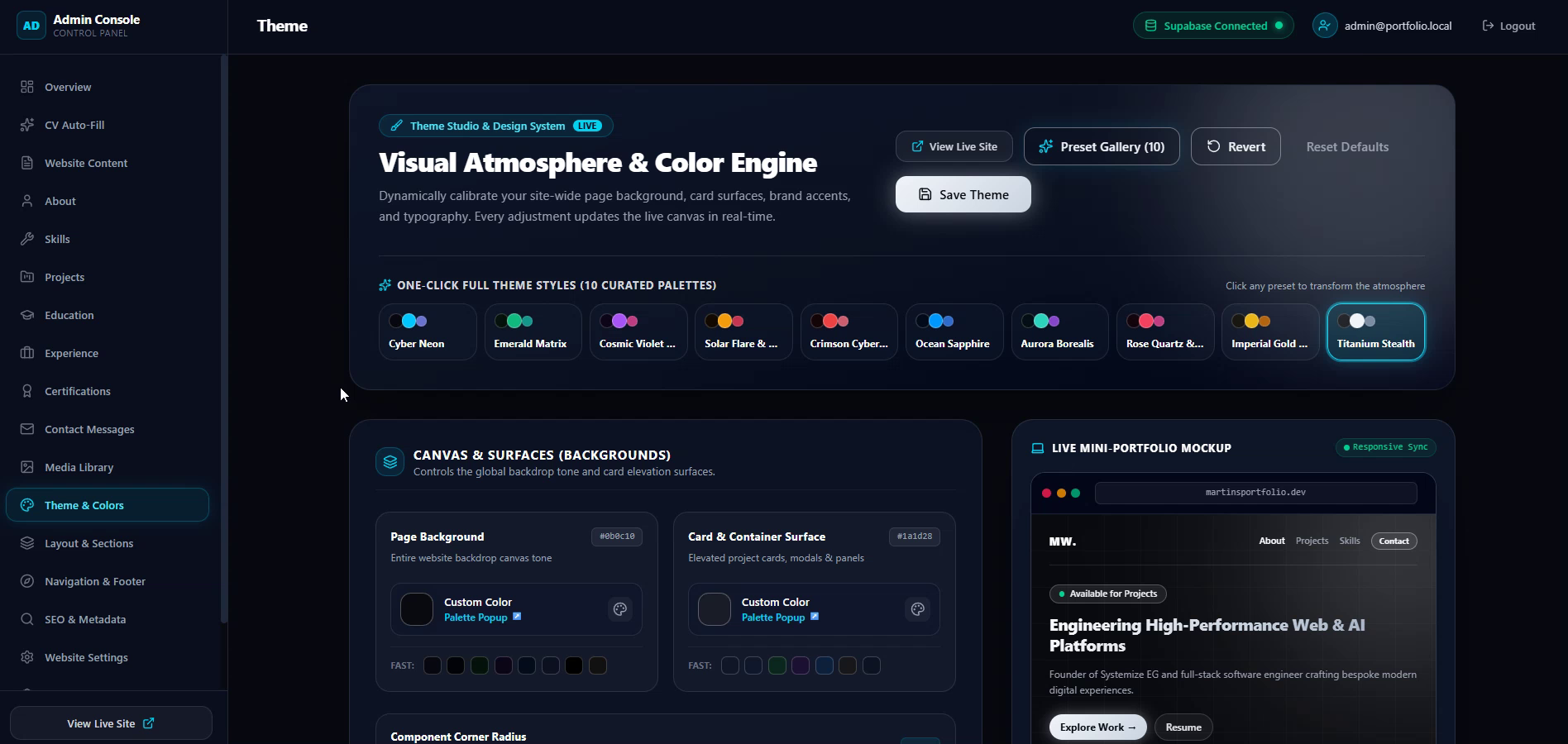The image size is (1568, 744).
Task: Apply the Solar Flare preset
Action: click(744, 331)
